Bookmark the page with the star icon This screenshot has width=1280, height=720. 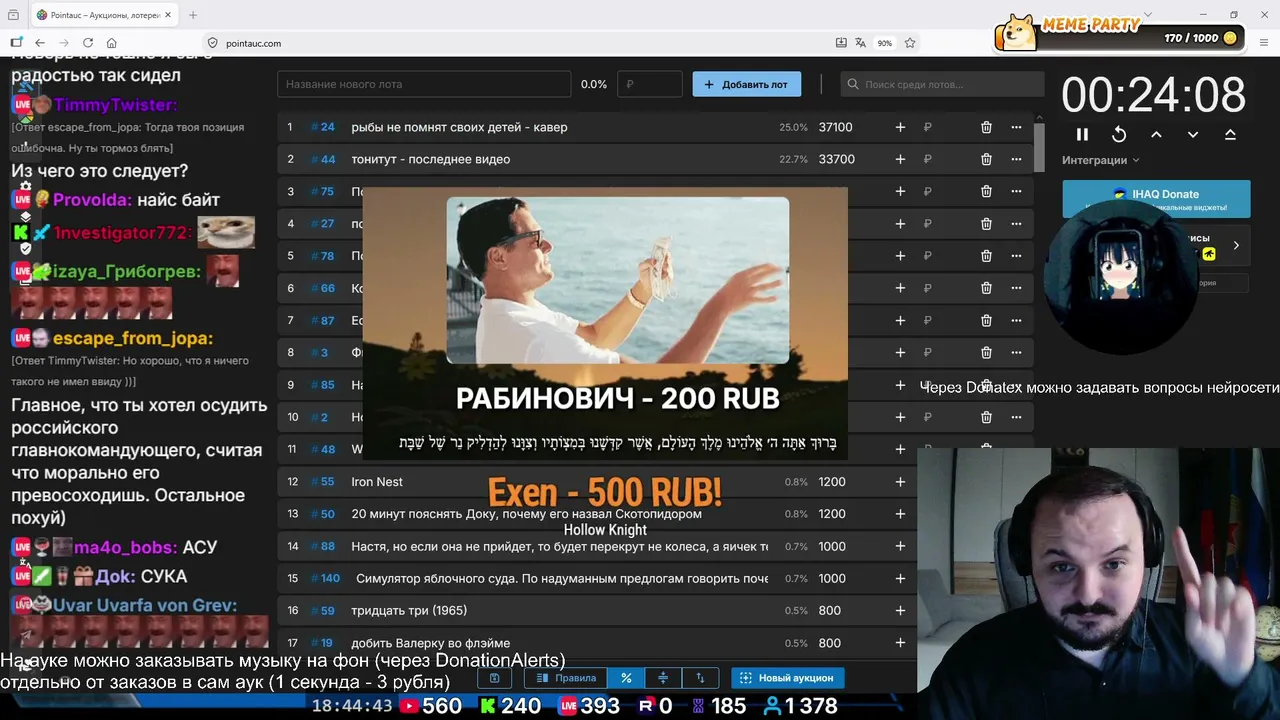point(910,43)
